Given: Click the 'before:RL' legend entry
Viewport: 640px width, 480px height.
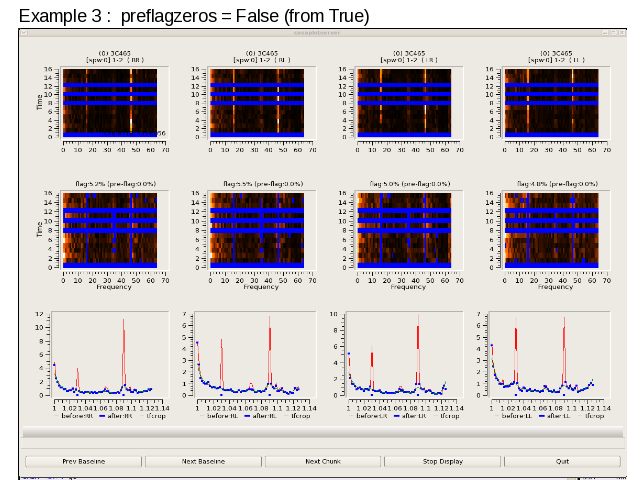Looking at the screenshot, I should pyautogui.click(x=219, y=416).
